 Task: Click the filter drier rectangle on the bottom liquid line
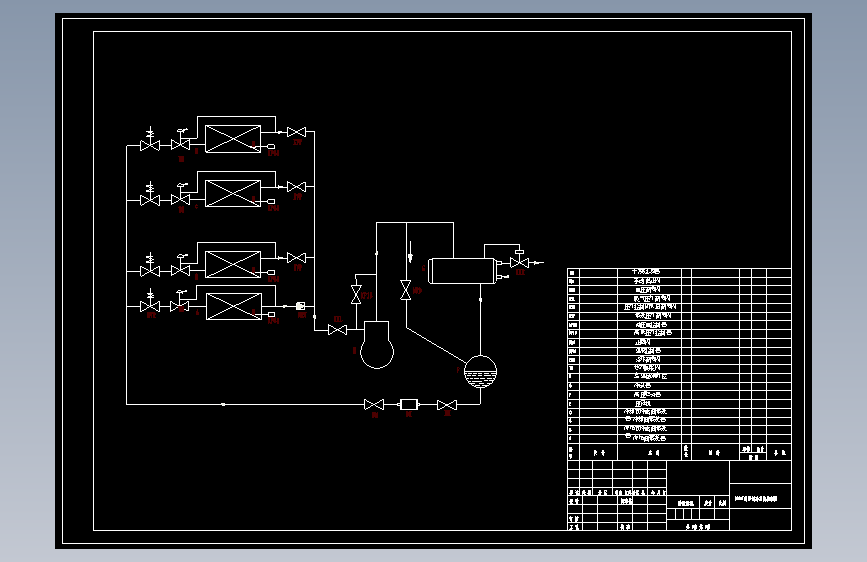pyautogui.click(x=409, y=404)
